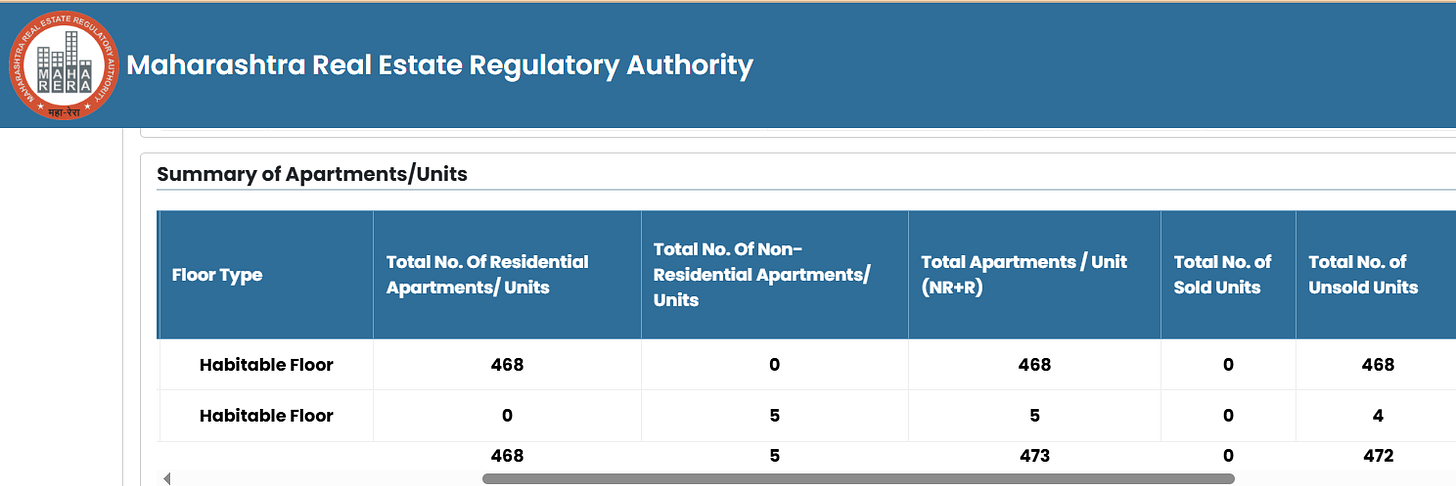Click unsold units value 468 in the first row
Image resolution: width=1456 pixels, height=486 pixels.
[1378, 365]
